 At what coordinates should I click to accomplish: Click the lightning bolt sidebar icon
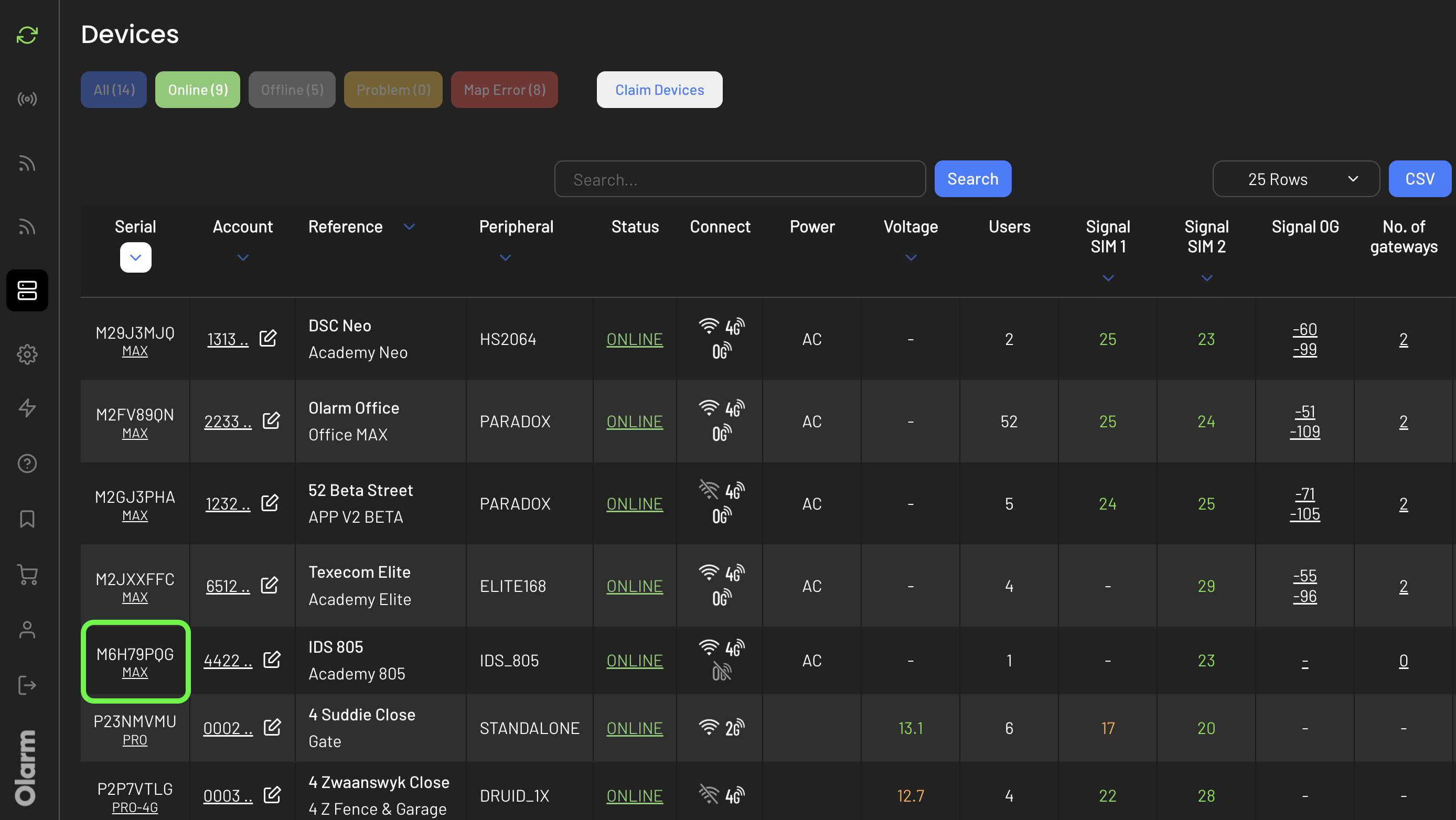[x=27, y=407]
